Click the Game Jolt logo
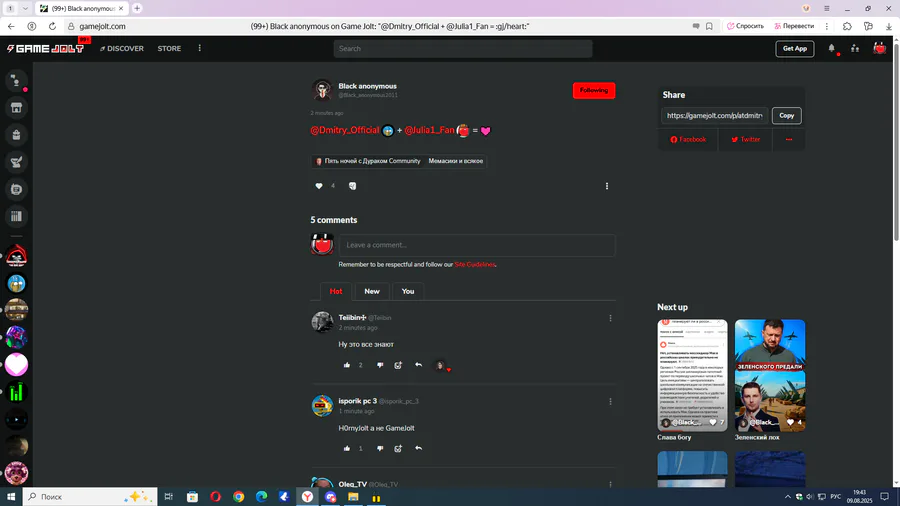The height and width of the screenshot is (506, 900). pyautogui.click(x=45, y=49)
